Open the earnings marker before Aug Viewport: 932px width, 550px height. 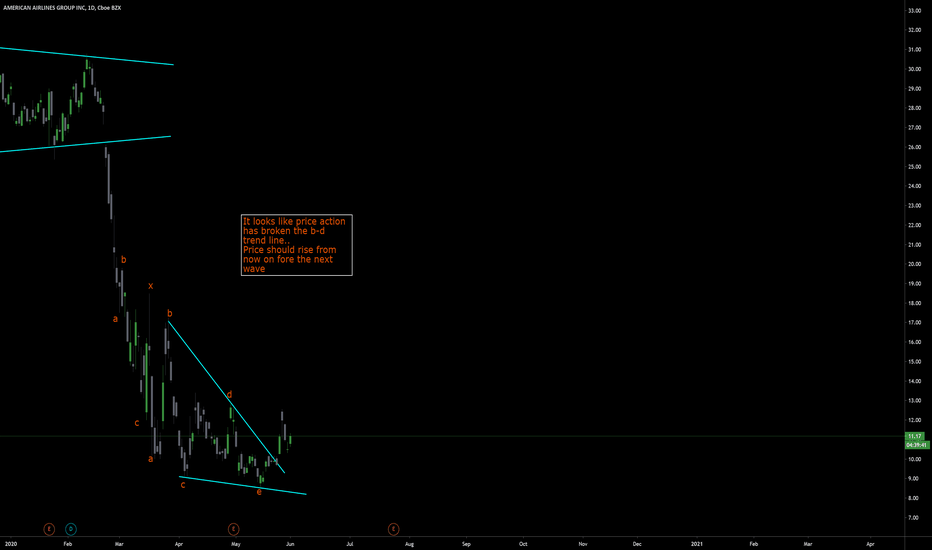click(393, 529)
